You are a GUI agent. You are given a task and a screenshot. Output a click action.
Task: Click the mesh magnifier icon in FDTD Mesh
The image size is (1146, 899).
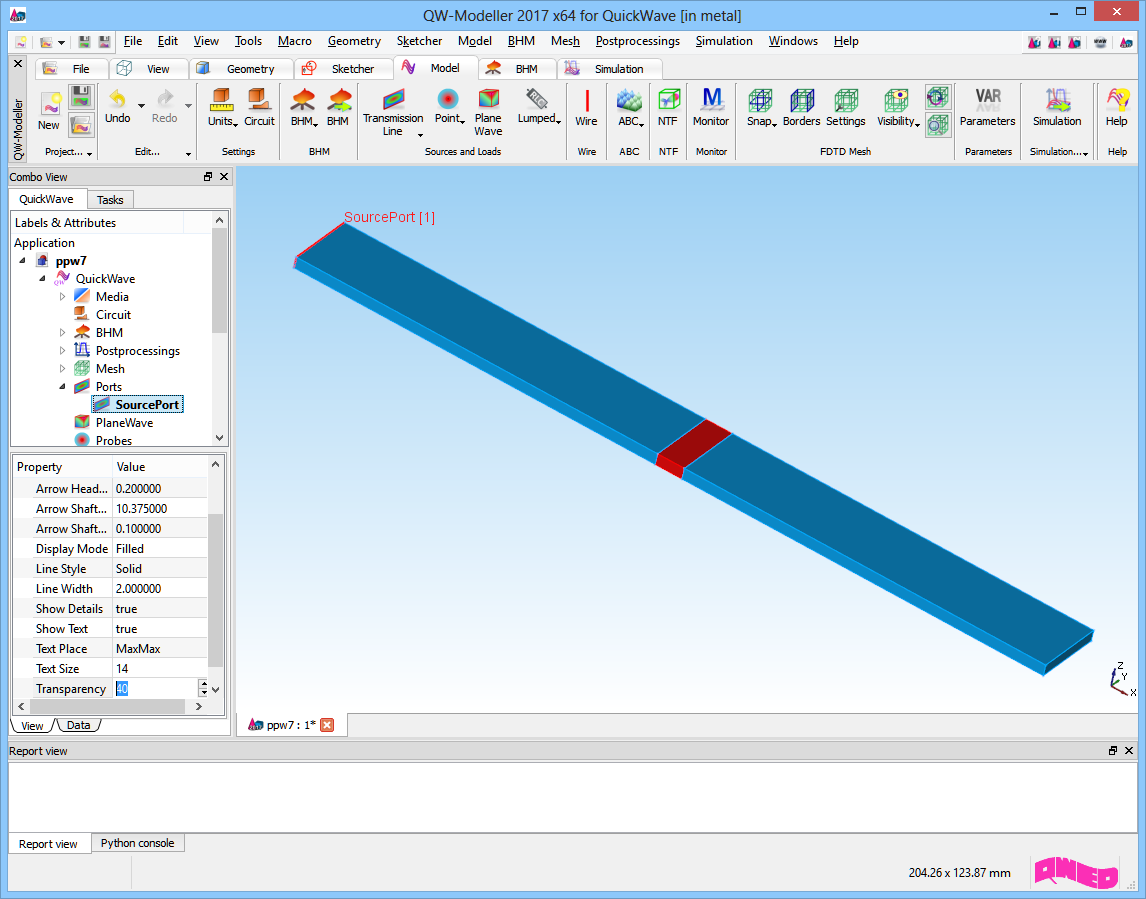tap(937, 125)
